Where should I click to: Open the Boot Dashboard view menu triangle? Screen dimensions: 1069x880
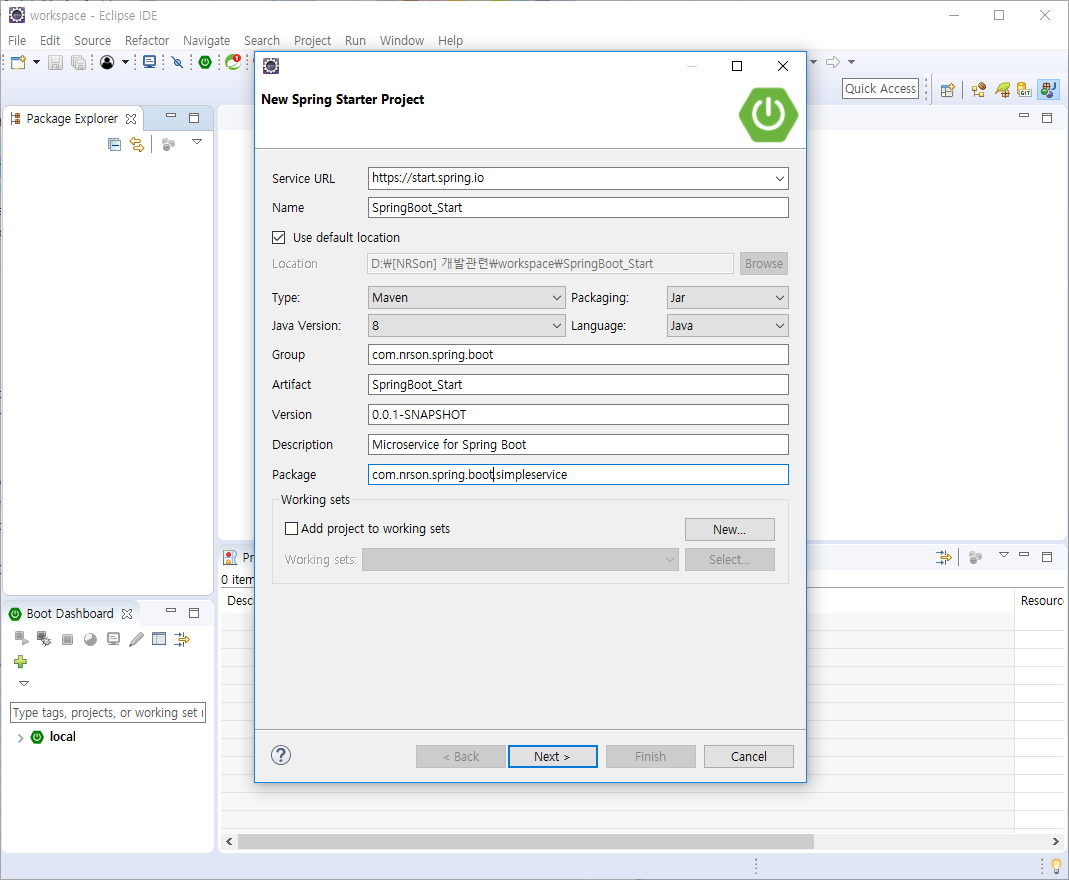[24, 683]
